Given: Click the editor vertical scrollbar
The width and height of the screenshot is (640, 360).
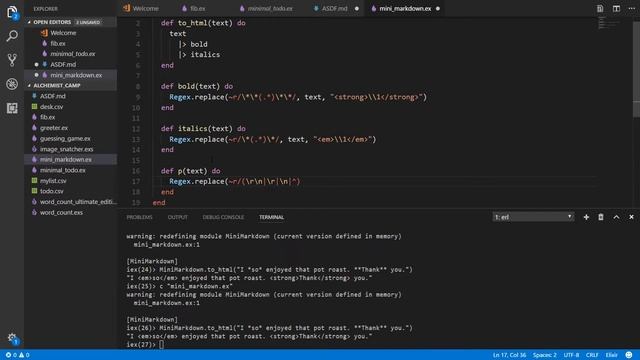Looking at the screenshot, I should click(636, 69).
